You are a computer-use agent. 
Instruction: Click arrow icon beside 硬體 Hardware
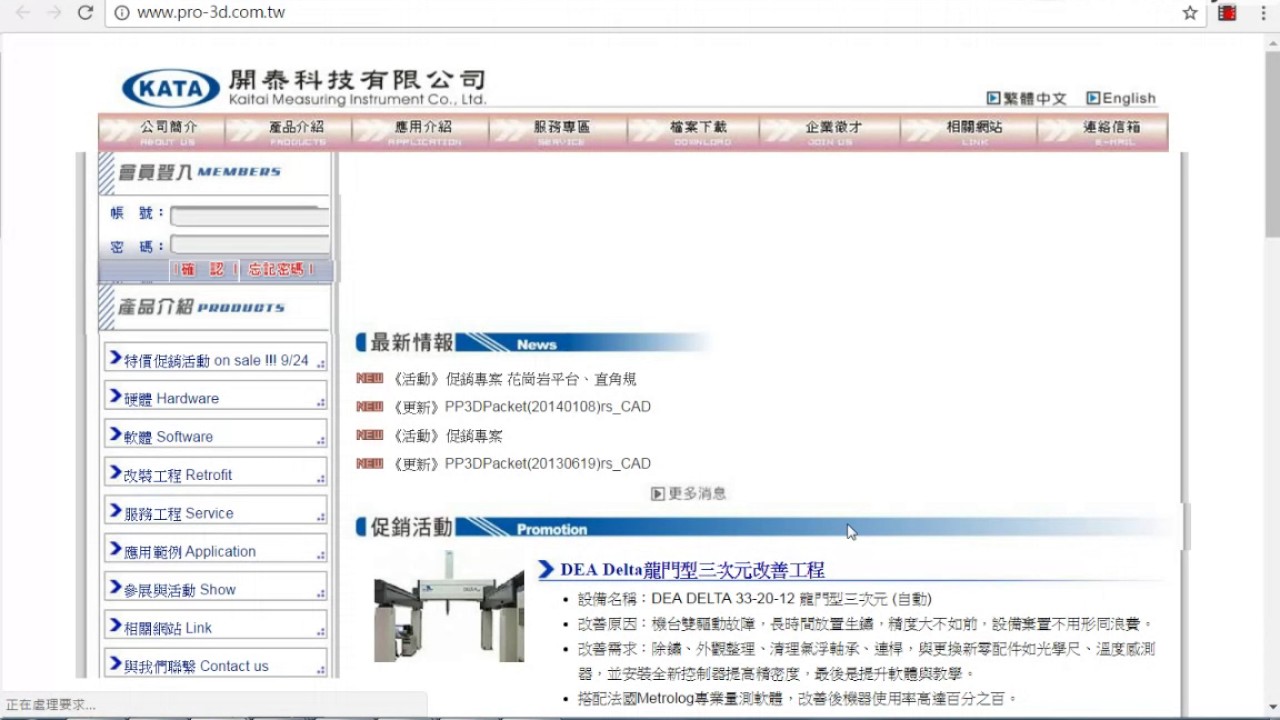click(115, 396)
